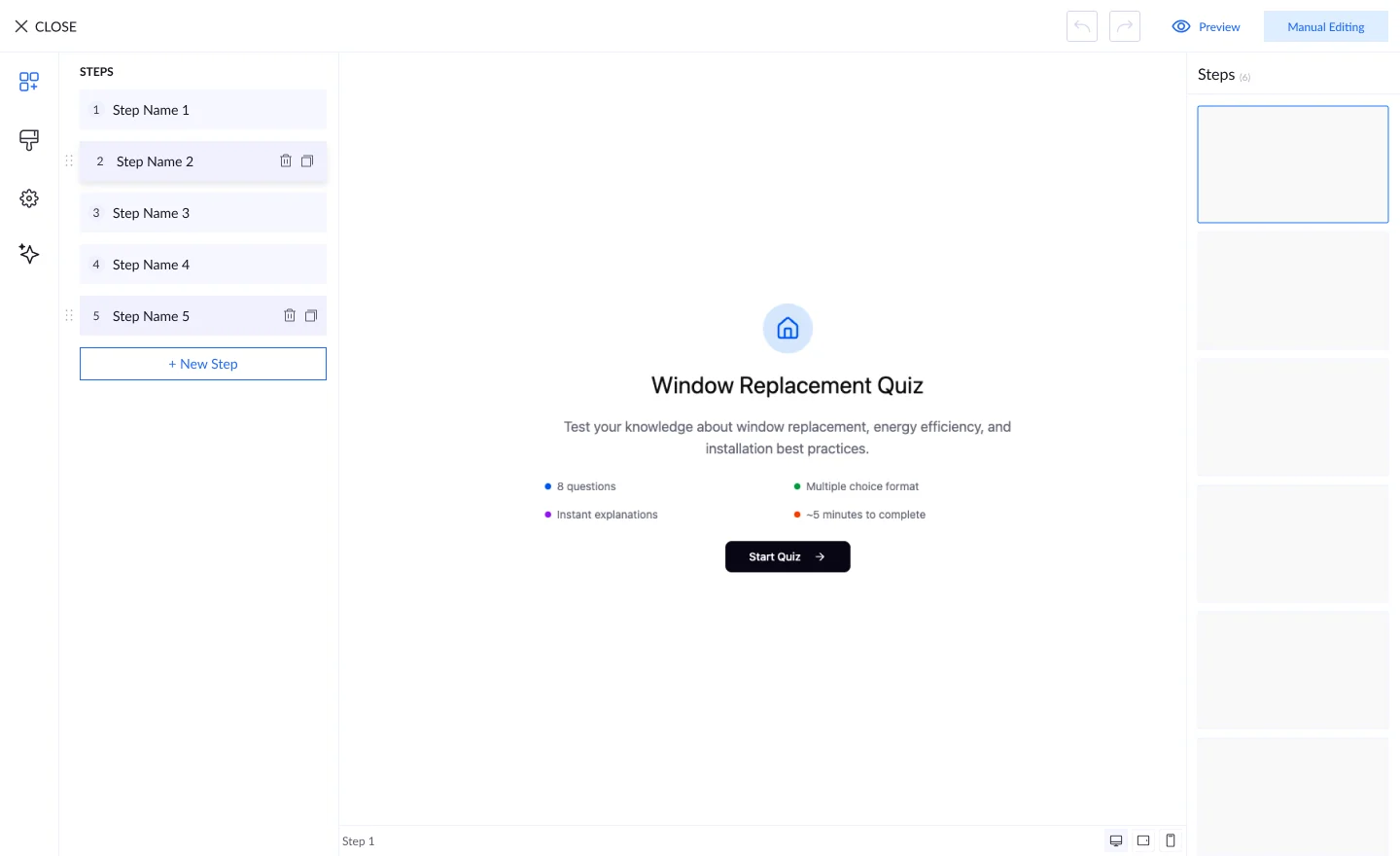1400x856 pixels.
Task: Close the editor with the CLOSE button
Action: (x=46, y=26)
